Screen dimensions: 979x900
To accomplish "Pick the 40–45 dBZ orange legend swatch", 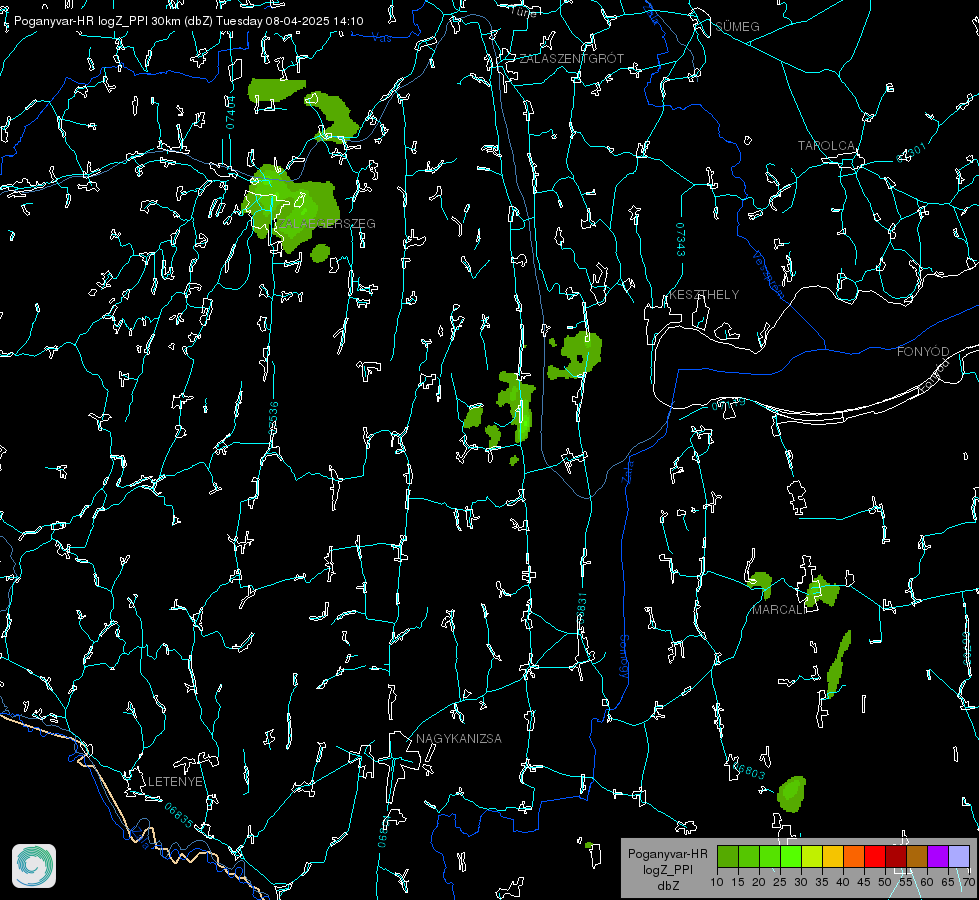I will click(x=854, y=857).
